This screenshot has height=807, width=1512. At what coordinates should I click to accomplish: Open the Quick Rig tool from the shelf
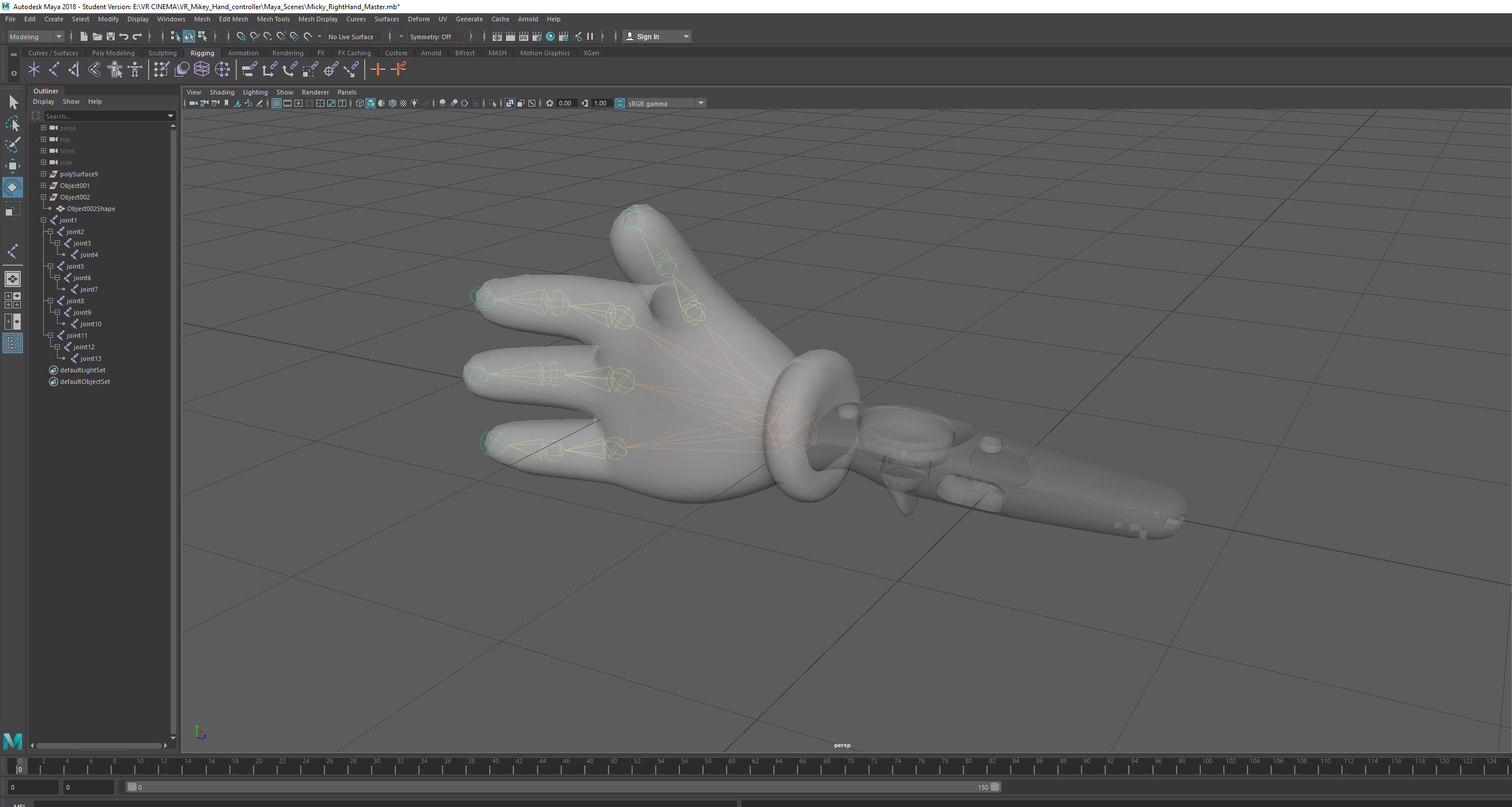pyautogui.click(x=115, y=69)
